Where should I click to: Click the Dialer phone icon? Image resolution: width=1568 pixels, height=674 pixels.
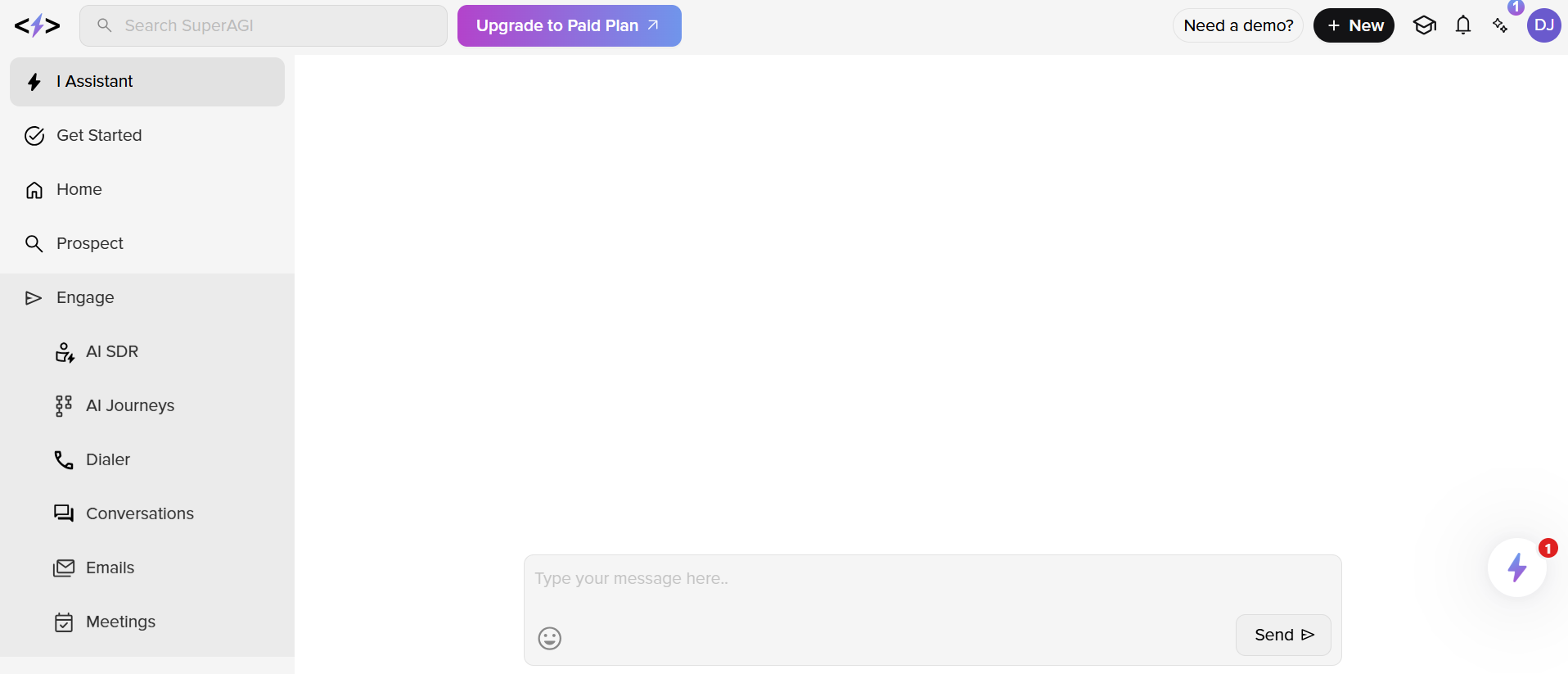[64, 459]
